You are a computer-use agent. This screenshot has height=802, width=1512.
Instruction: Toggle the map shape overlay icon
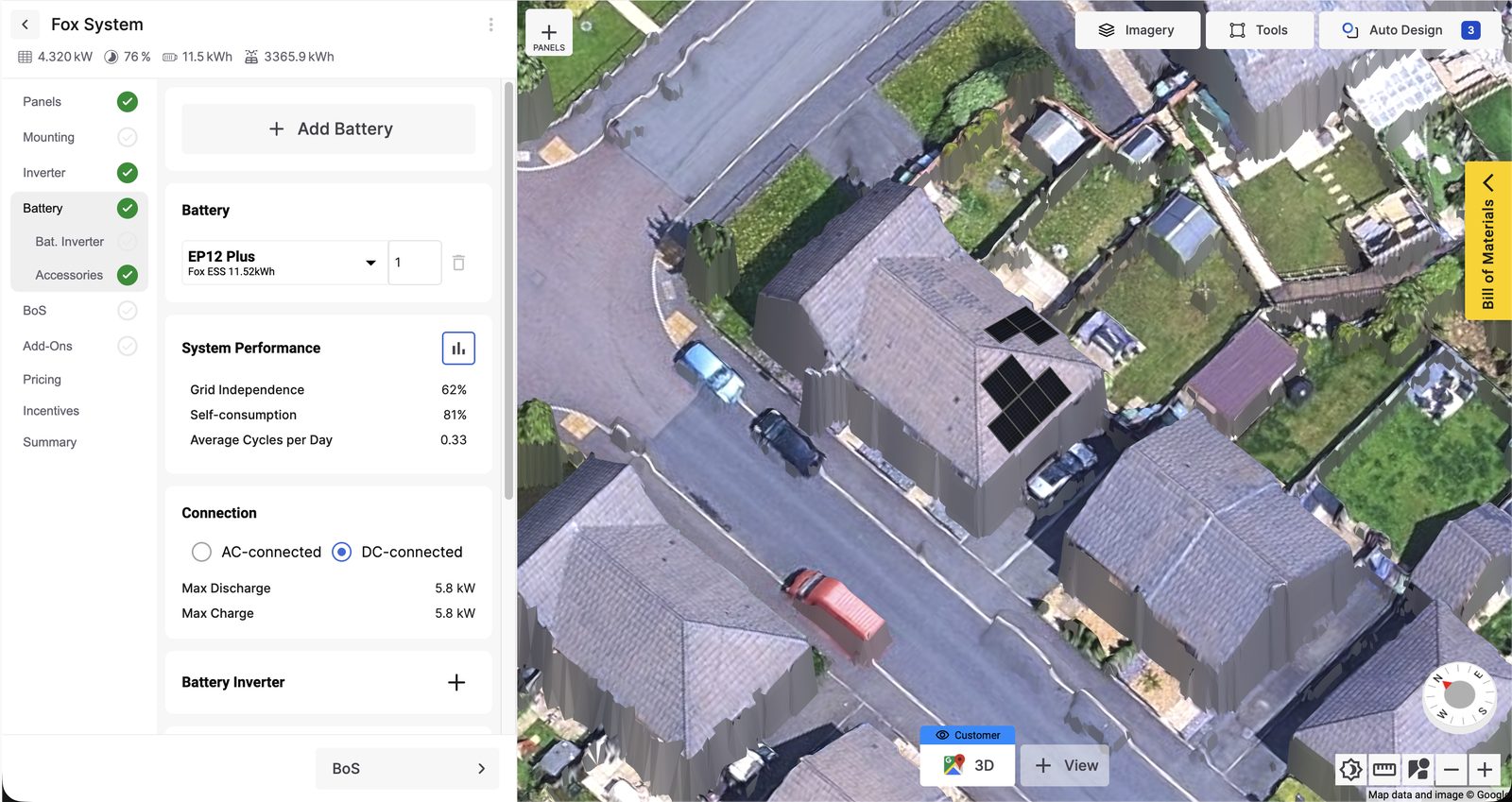[1417, 769]
